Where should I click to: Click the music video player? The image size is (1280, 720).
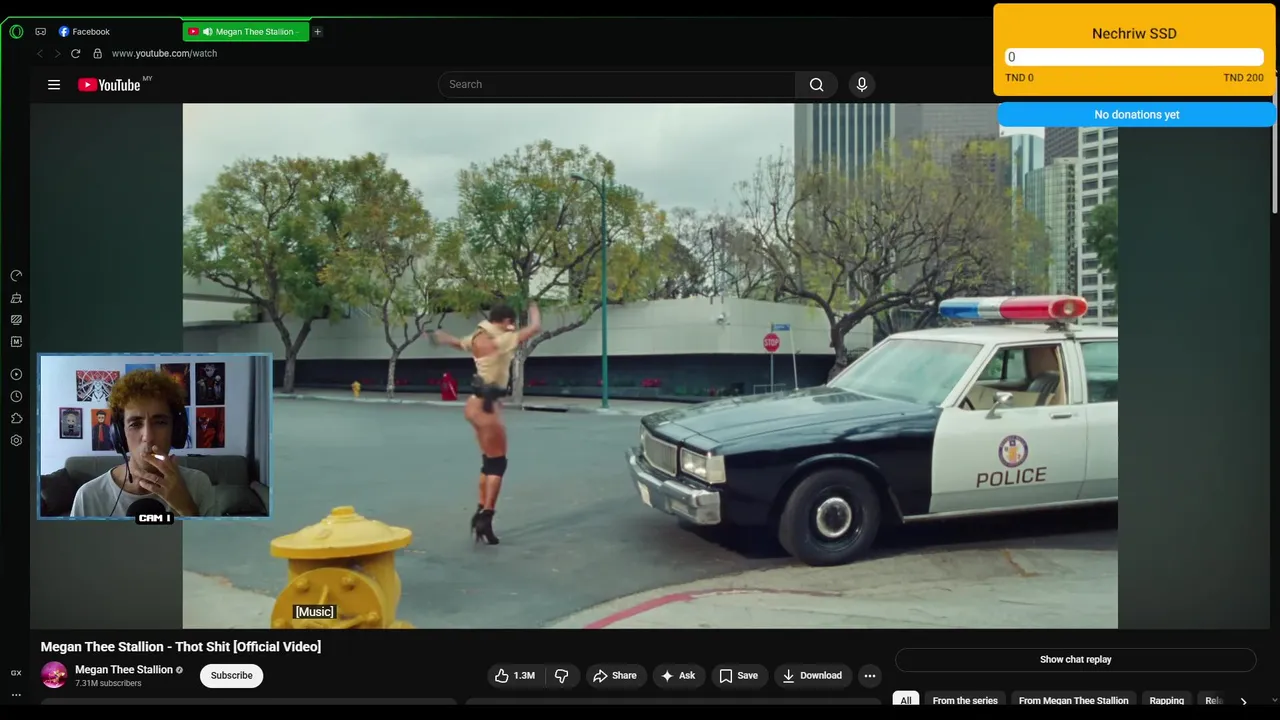pos(650,366)
